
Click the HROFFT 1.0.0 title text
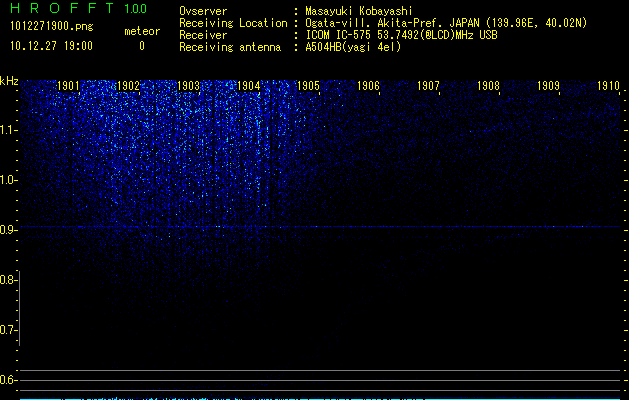point(78,8)
